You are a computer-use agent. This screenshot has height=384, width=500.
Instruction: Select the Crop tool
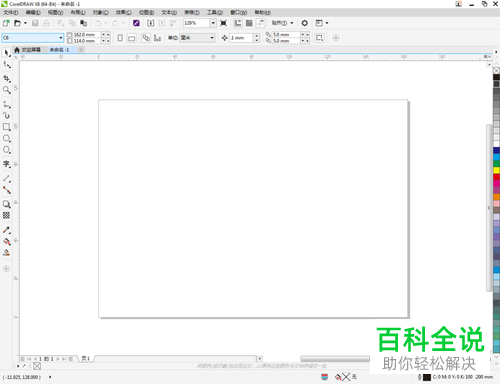(x=6, y=79)
